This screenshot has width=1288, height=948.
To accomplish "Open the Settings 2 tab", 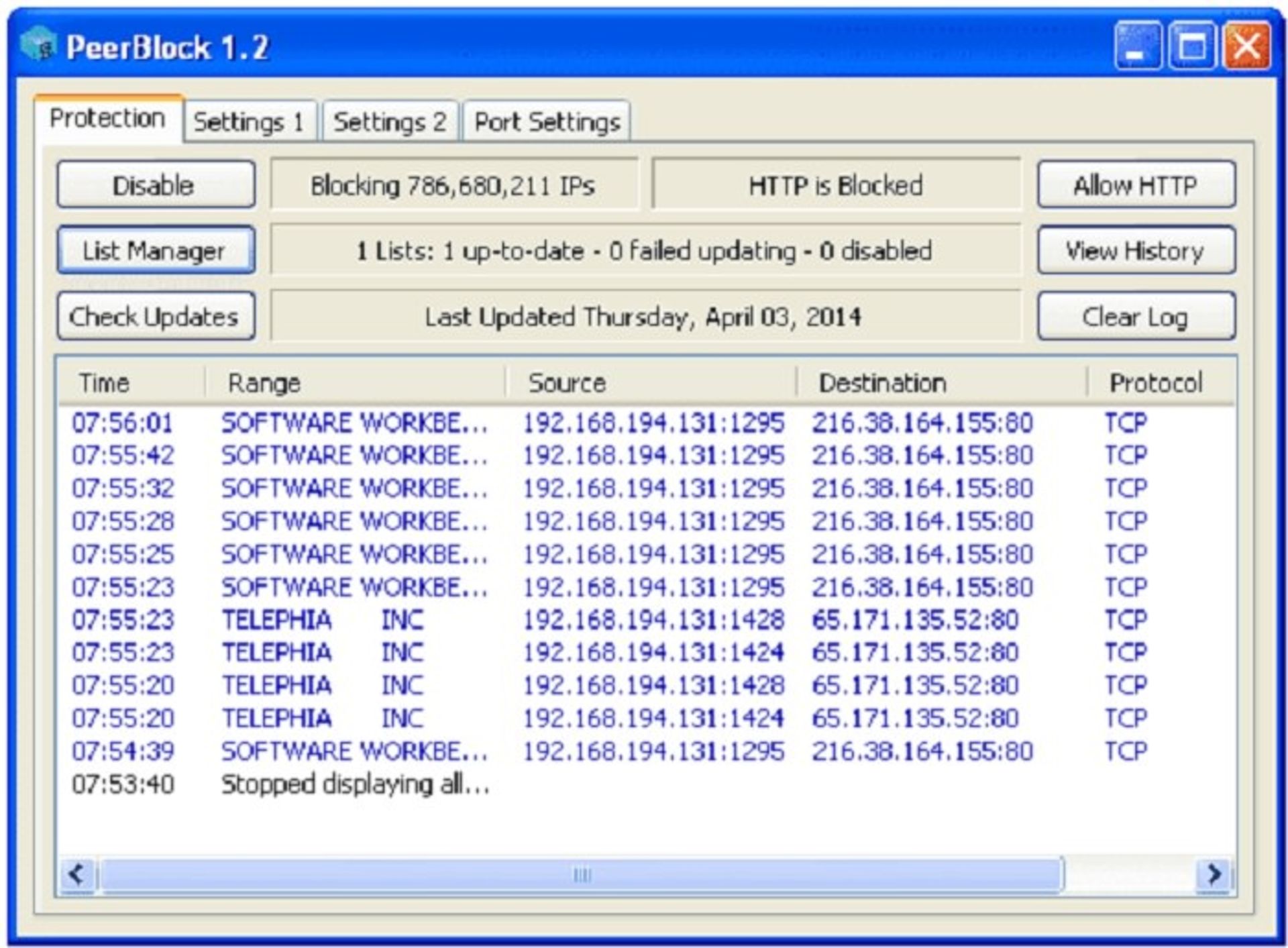I will tap(390, 121).
